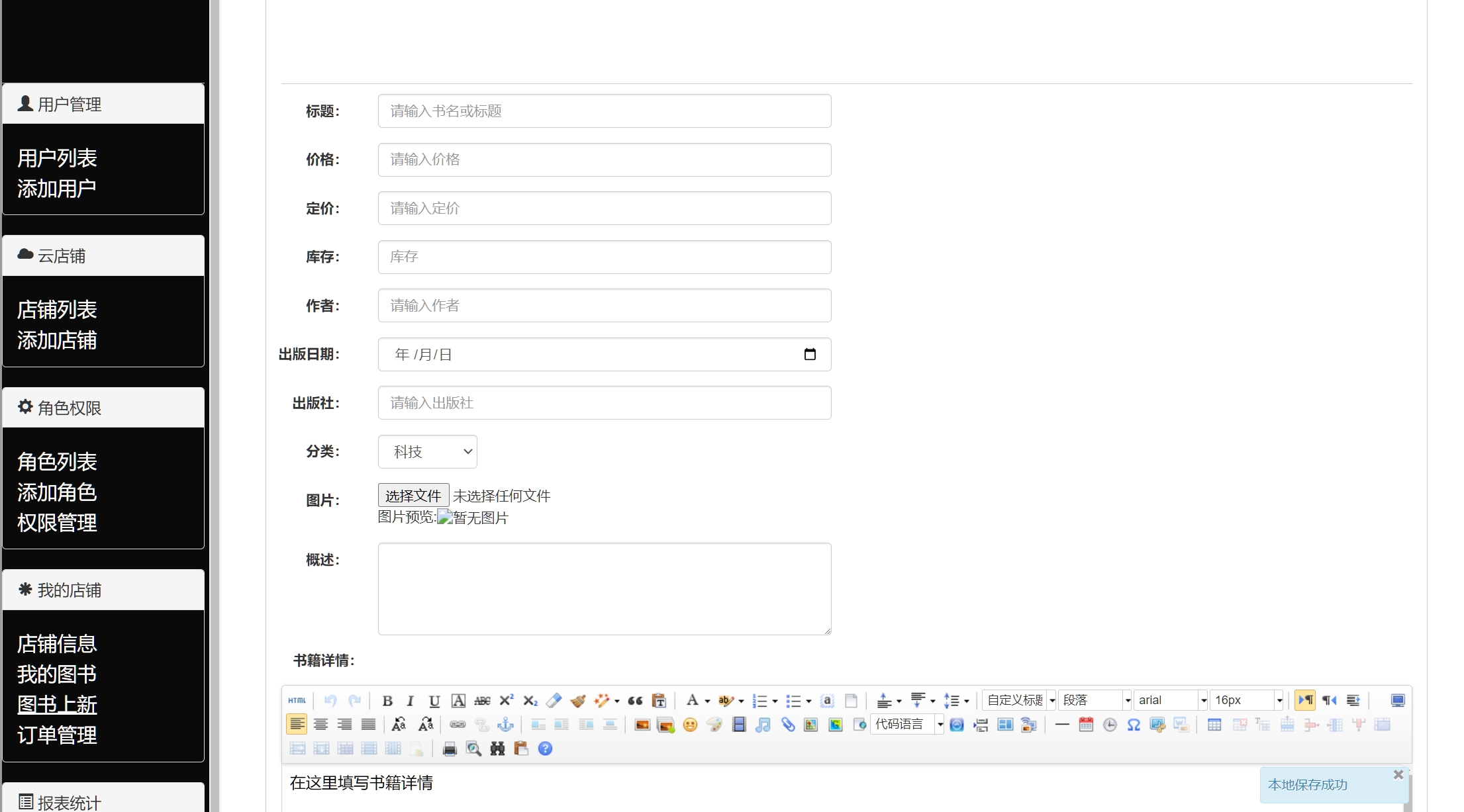Screen dimensions: 1464x812
Task: Click the 选择文件 file chooser button
Action: (x=413, y=496)
